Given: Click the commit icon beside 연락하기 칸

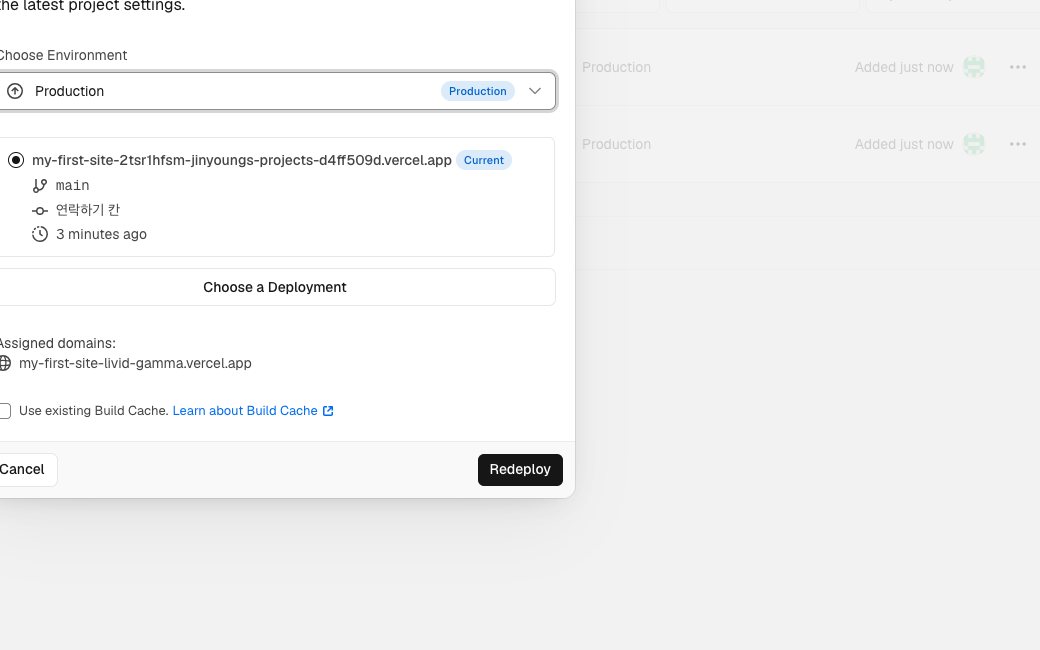Looking at the screenshot, I should tap(40, 210).
